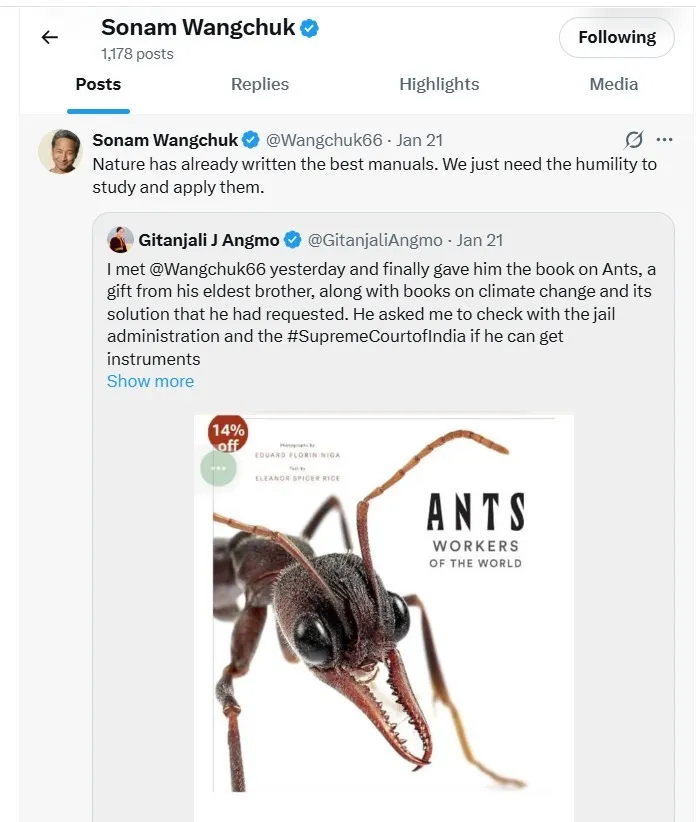Toggle the Following button
Screen dimensions: 696x822
616,38
